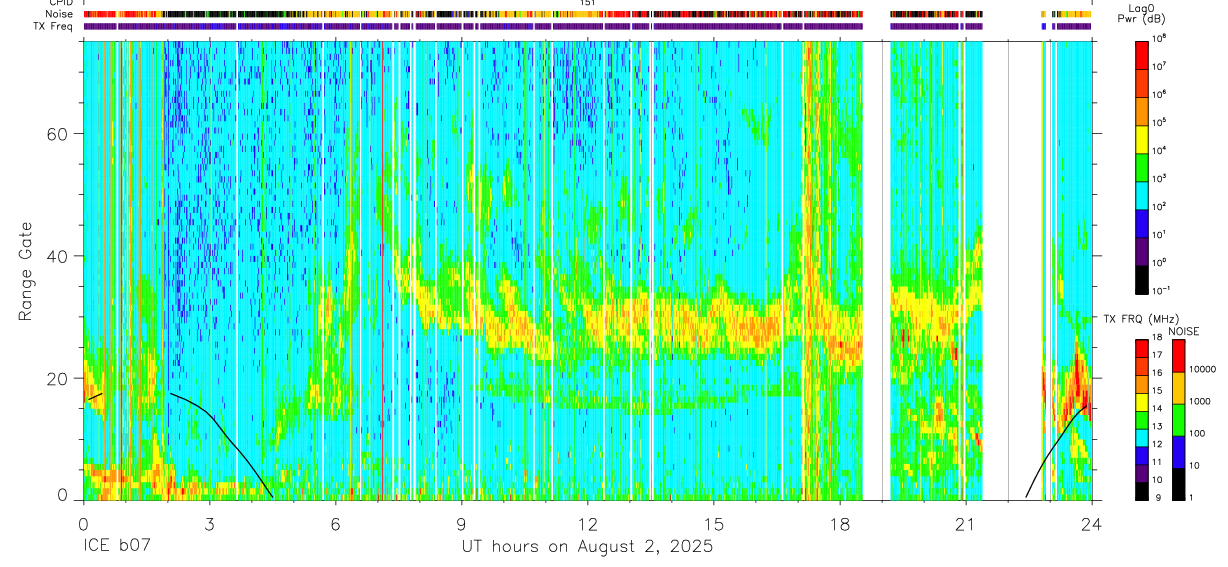The image size is (1228, 567).
Task: Click the red segment of Lag0 Pwr colorbar
Action: pos(1142,55)
